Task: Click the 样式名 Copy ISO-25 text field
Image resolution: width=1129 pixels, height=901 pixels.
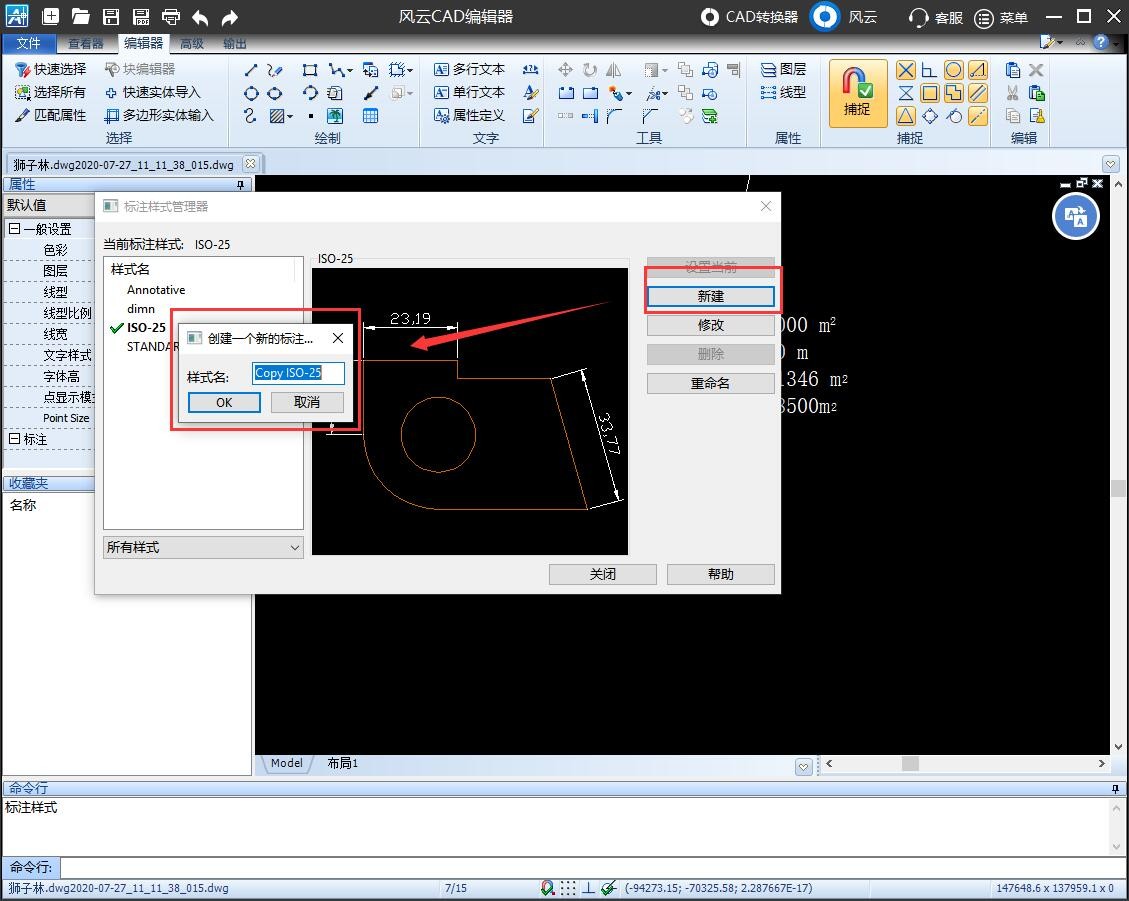Action: (x=298, y=373)
